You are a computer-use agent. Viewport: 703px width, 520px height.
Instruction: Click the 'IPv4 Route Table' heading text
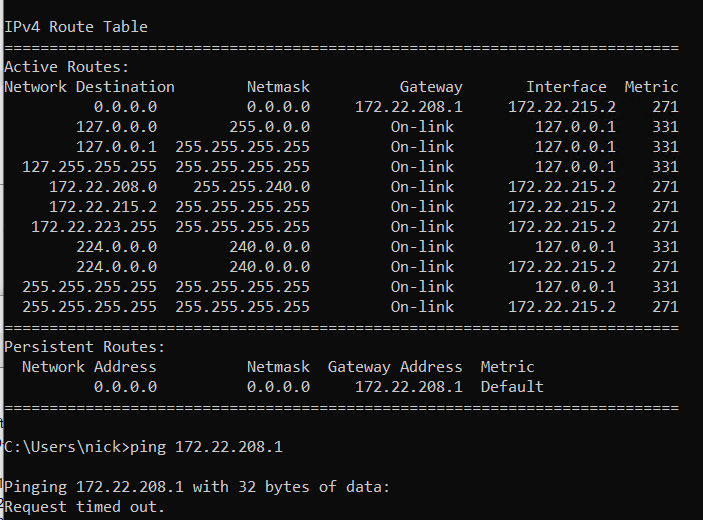tap(76, 27)
